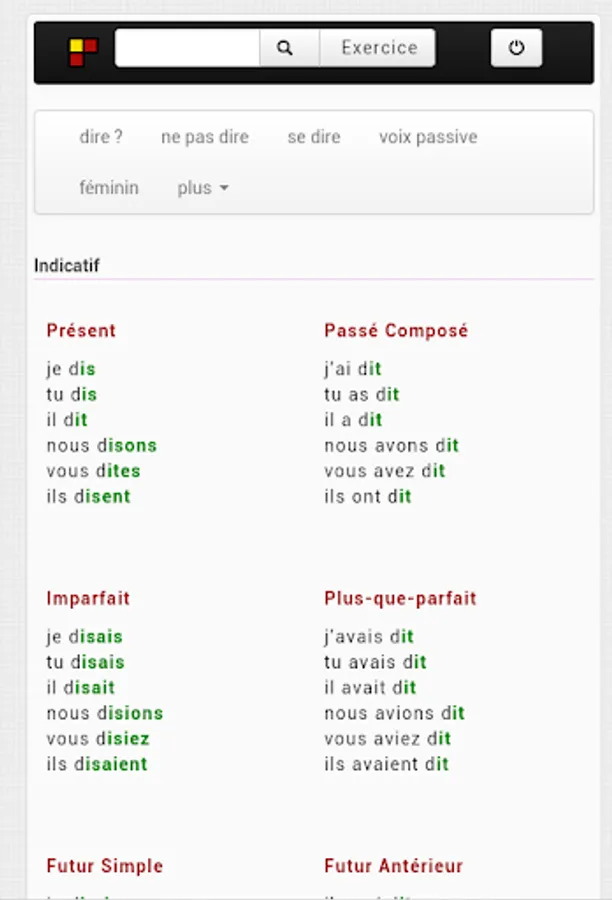Switch to 'ne pas dire' negative form
The width and height of the screenshot is (612, 900).
(205, 137)
